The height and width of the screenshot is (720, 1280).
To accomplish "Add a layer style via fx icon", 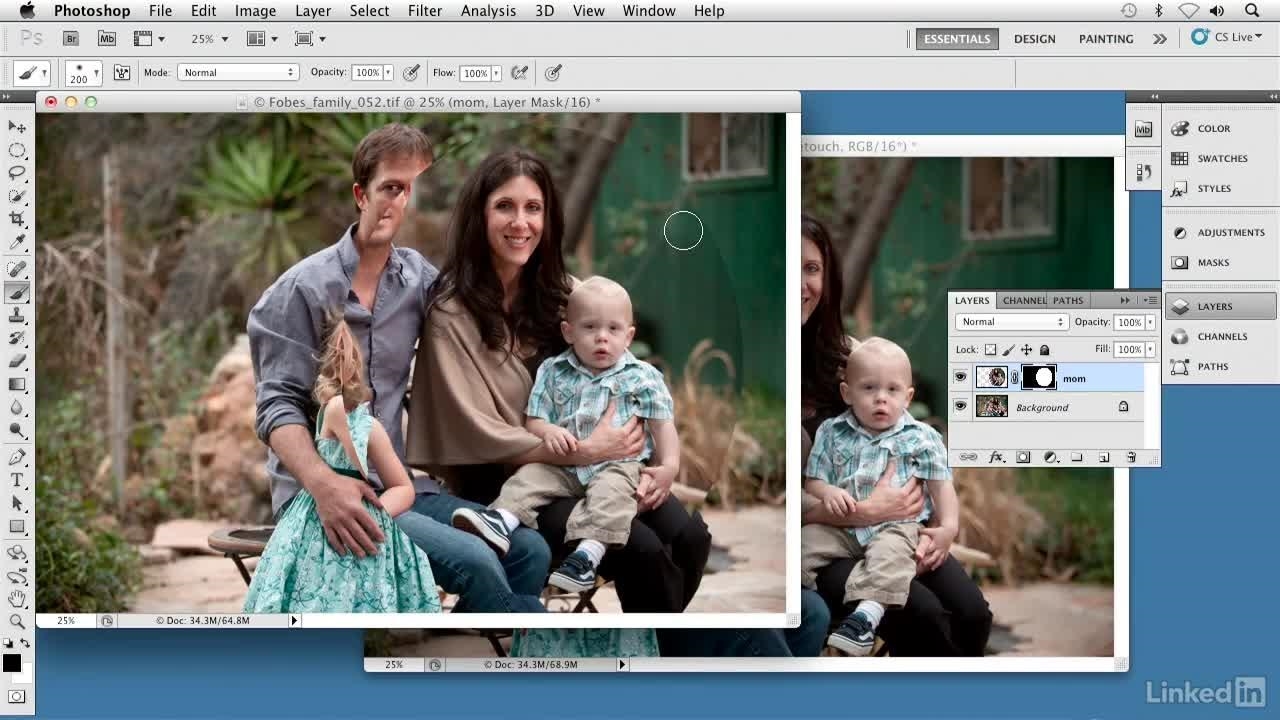I will pyautogui.click(x=996, y=457).
